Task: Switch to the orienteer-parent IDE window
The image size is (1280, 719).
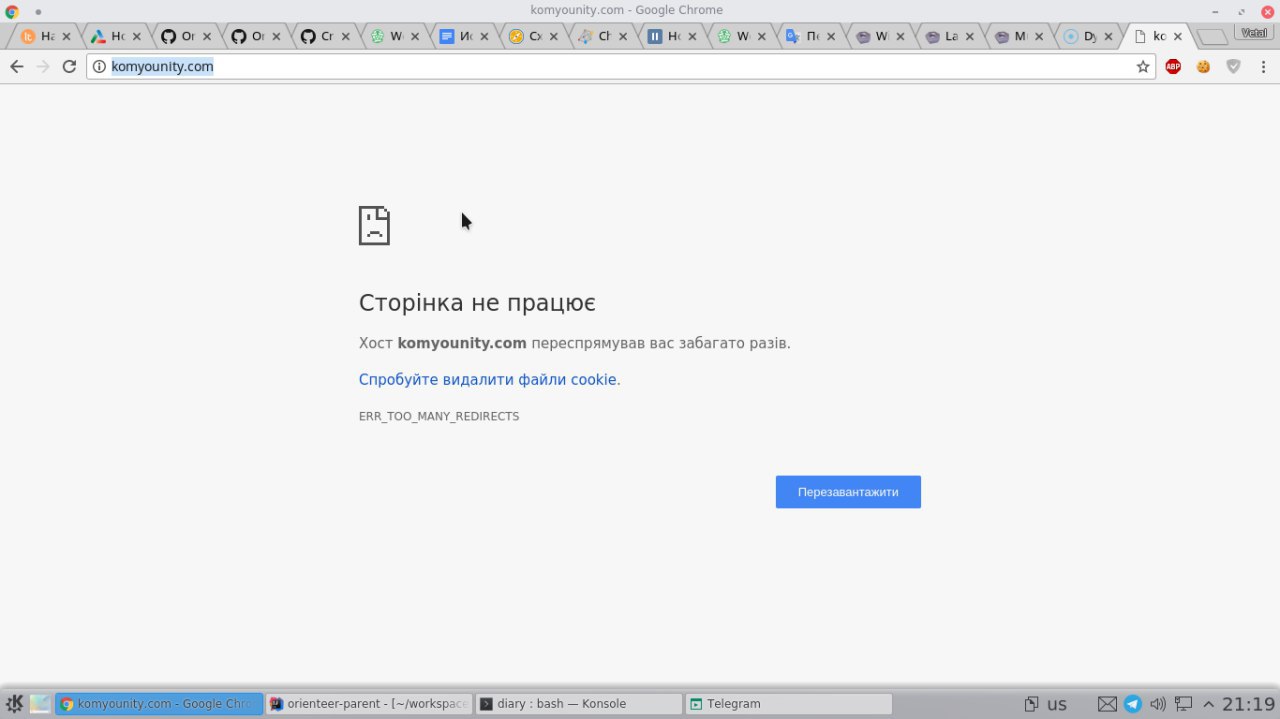Action: click(x=369, y=704)
